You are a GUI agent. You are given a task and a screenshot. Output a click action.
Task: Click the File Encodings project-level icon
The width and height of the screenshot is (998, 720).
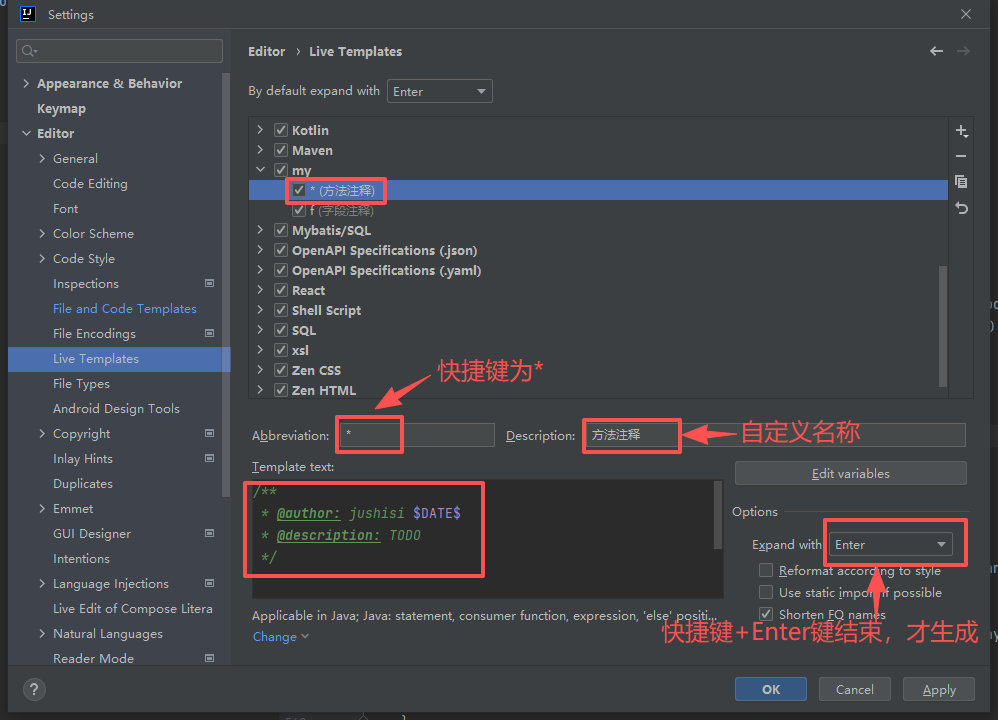coord(209,333)
